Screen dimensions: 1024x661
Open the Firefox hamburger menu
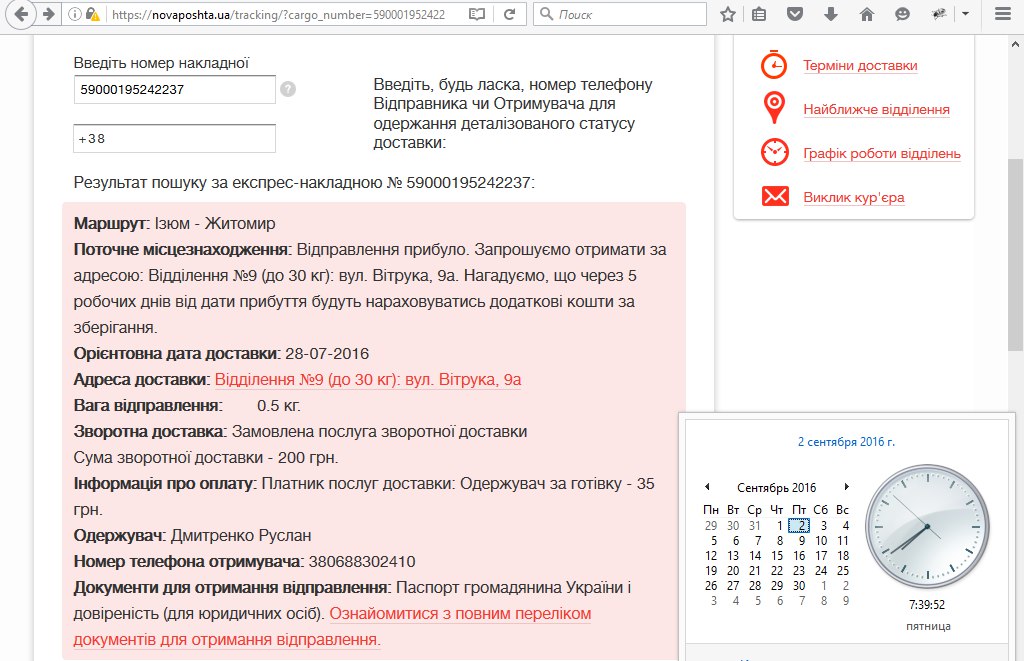pyautogui.click(x=1003, y=14)
